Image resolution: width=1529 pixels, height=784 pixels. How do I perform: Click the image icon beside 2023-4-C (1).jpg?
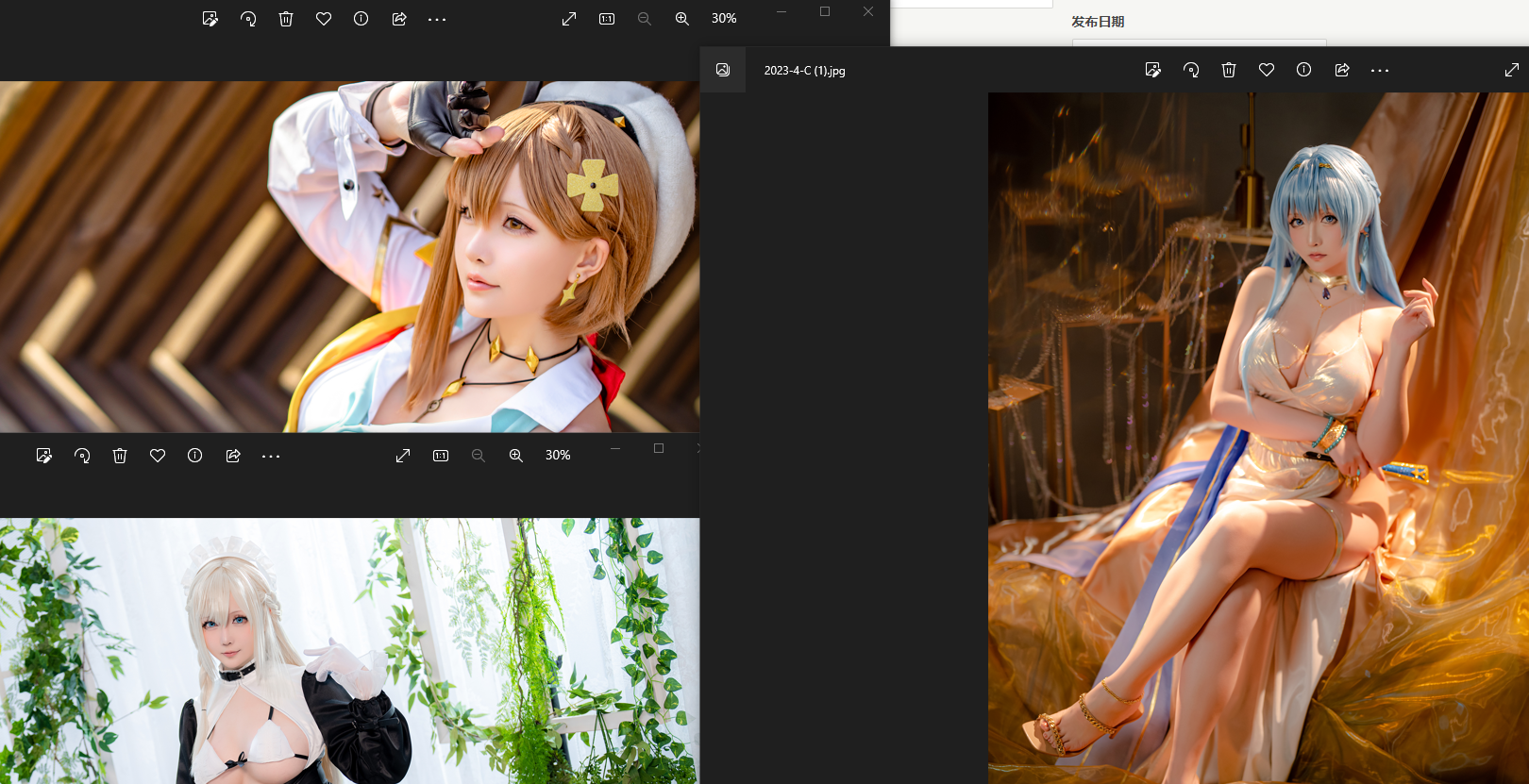723,70
